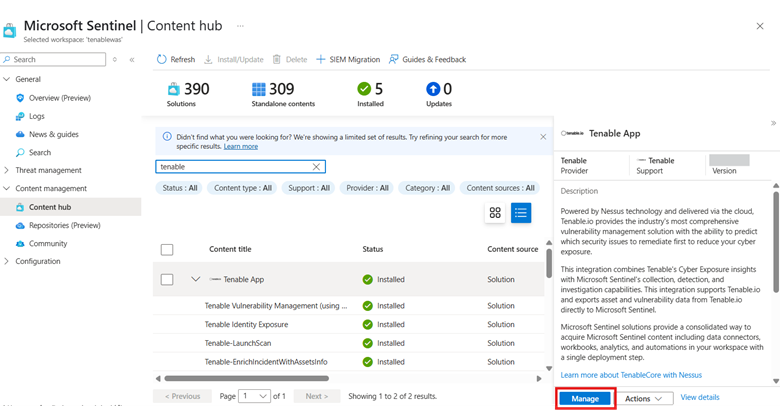Select Tenable Identity Exposure row
The width and height of the screenshot is (780, 410).
click(x=348, y=324)
